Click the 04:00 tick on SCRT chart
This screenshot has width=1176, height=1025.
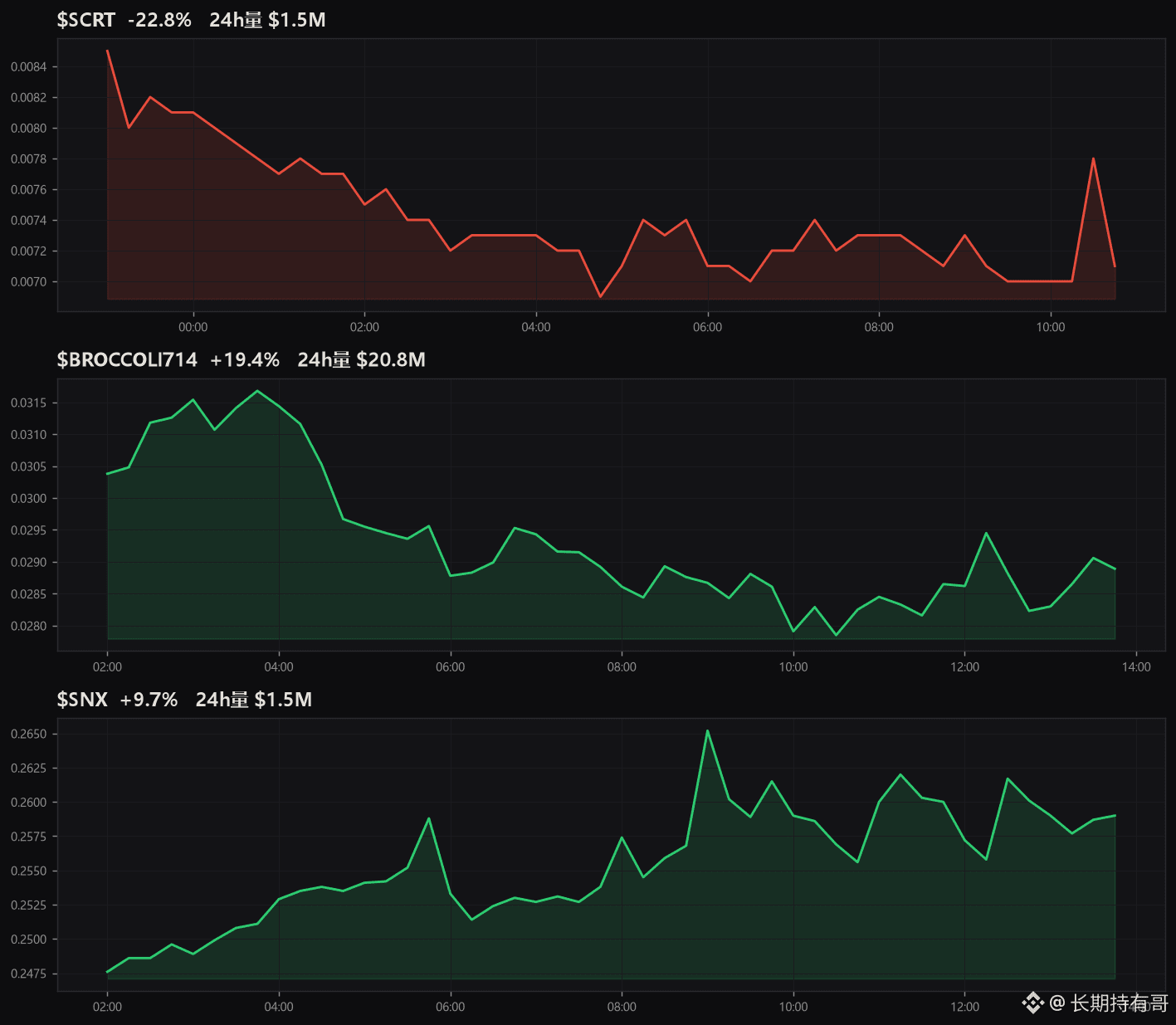point(536,327)
